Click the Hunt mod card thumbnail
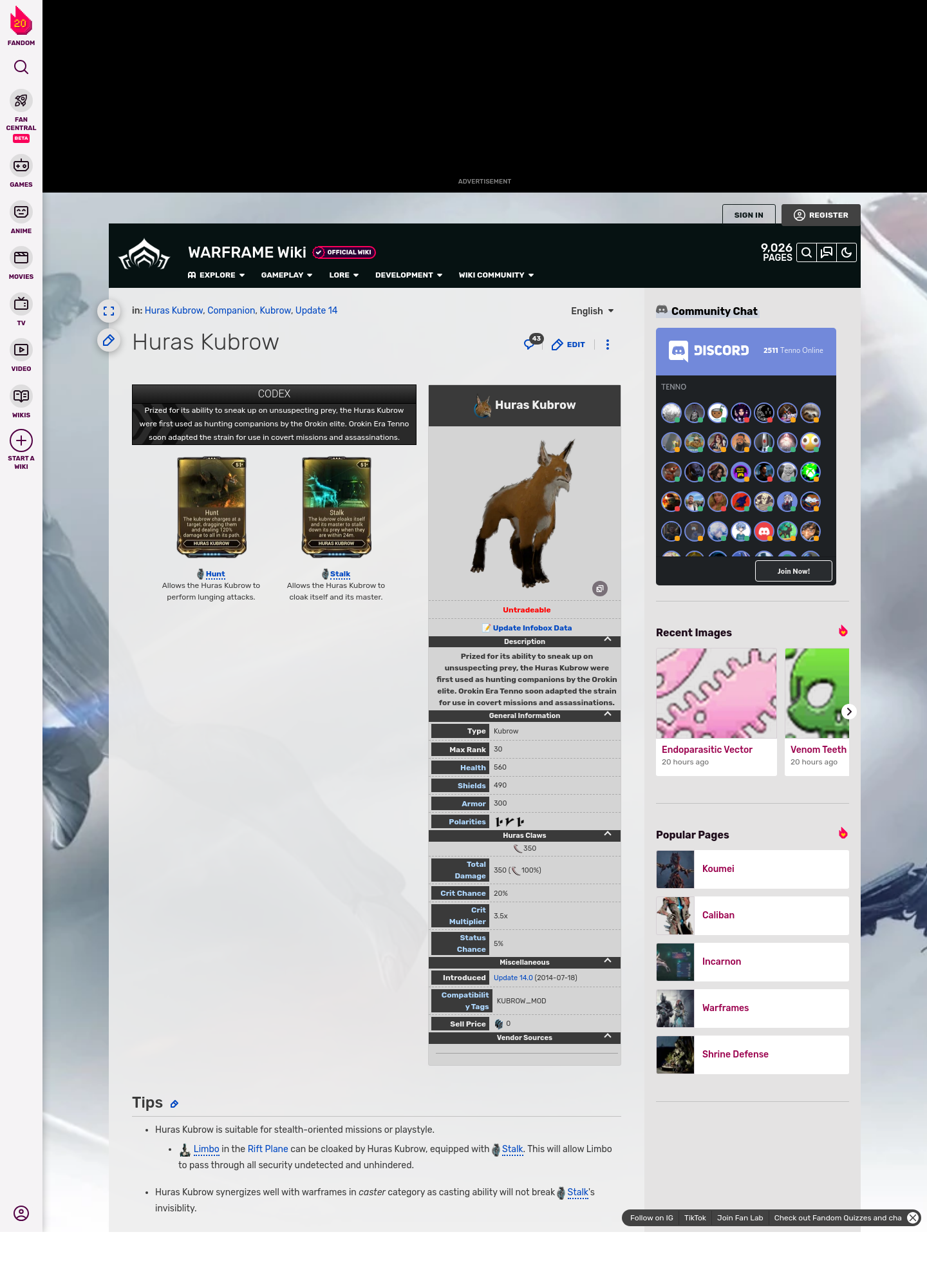This screenshot has height=1288, width=927. (x=212, y=507)
